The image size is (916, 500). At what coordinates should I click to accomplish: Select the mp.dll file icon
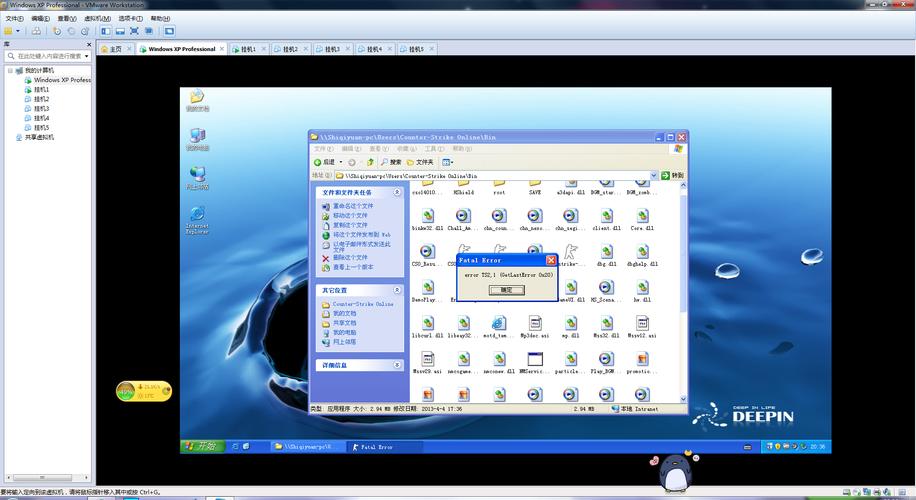(571, 323)
